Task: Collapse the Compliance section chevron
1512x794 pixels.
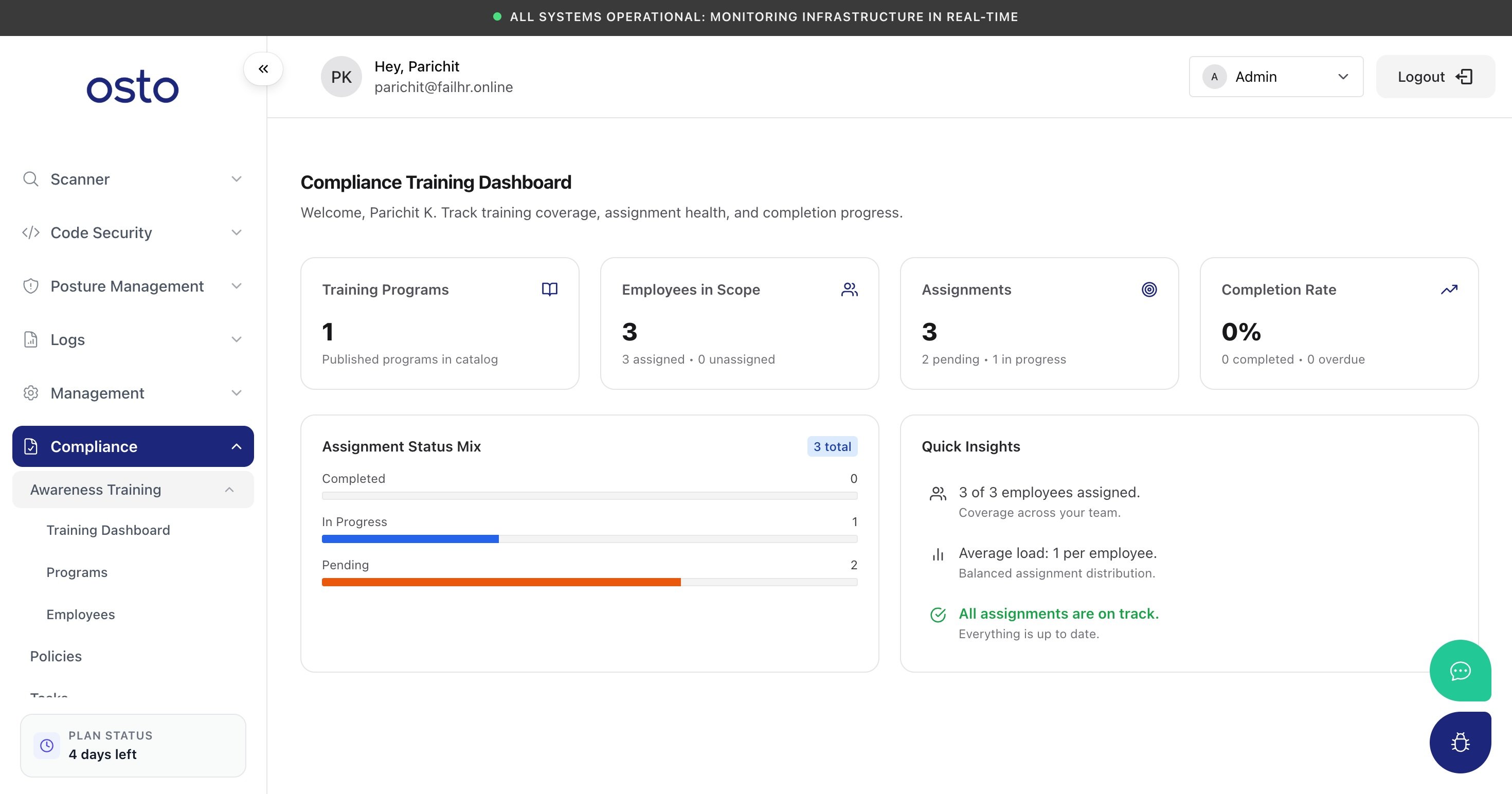Action: (x=237, y=446)
